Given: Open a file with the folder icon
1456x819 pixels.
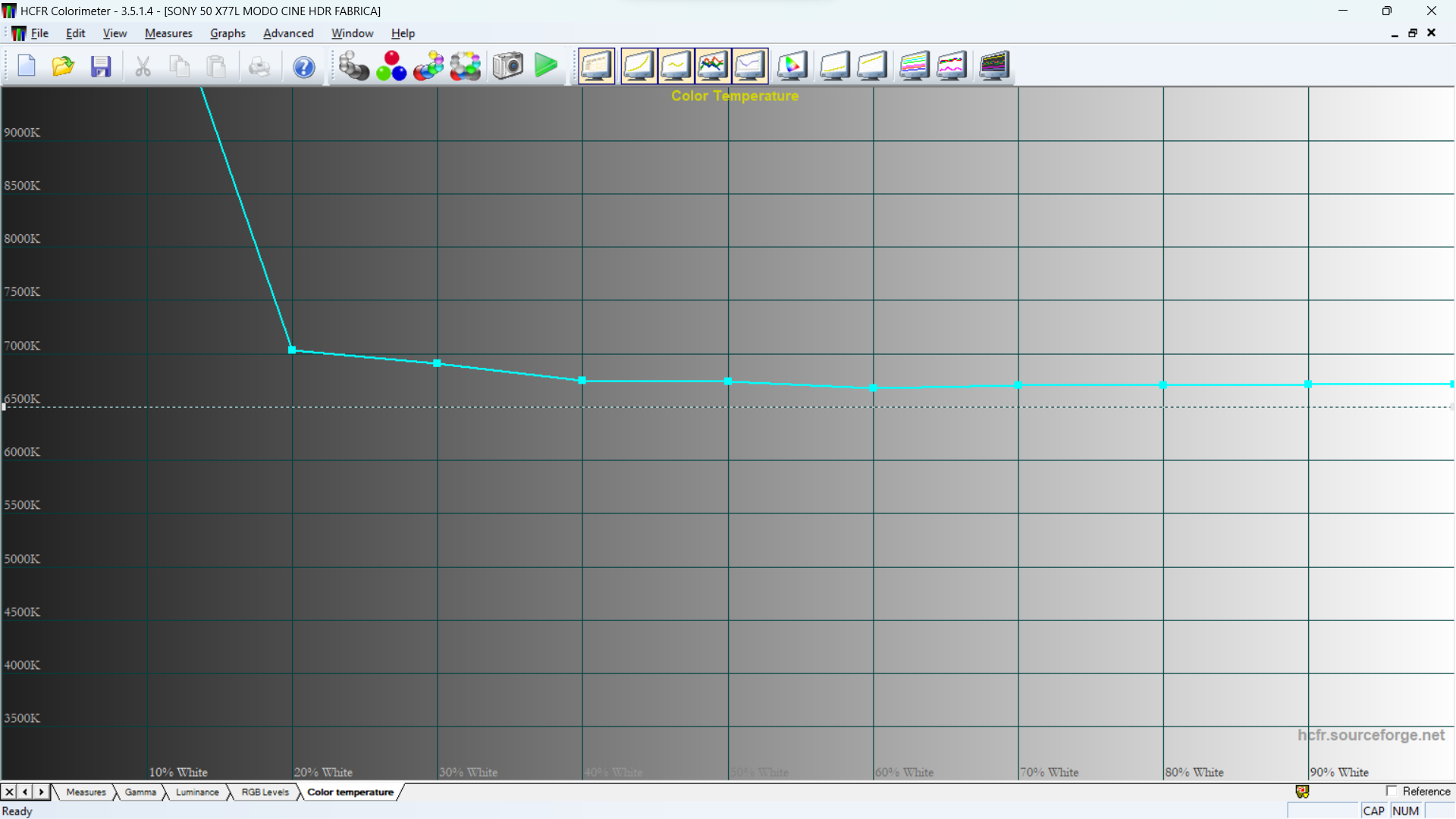Looking at the screenshot, I should tap(63, 66).
